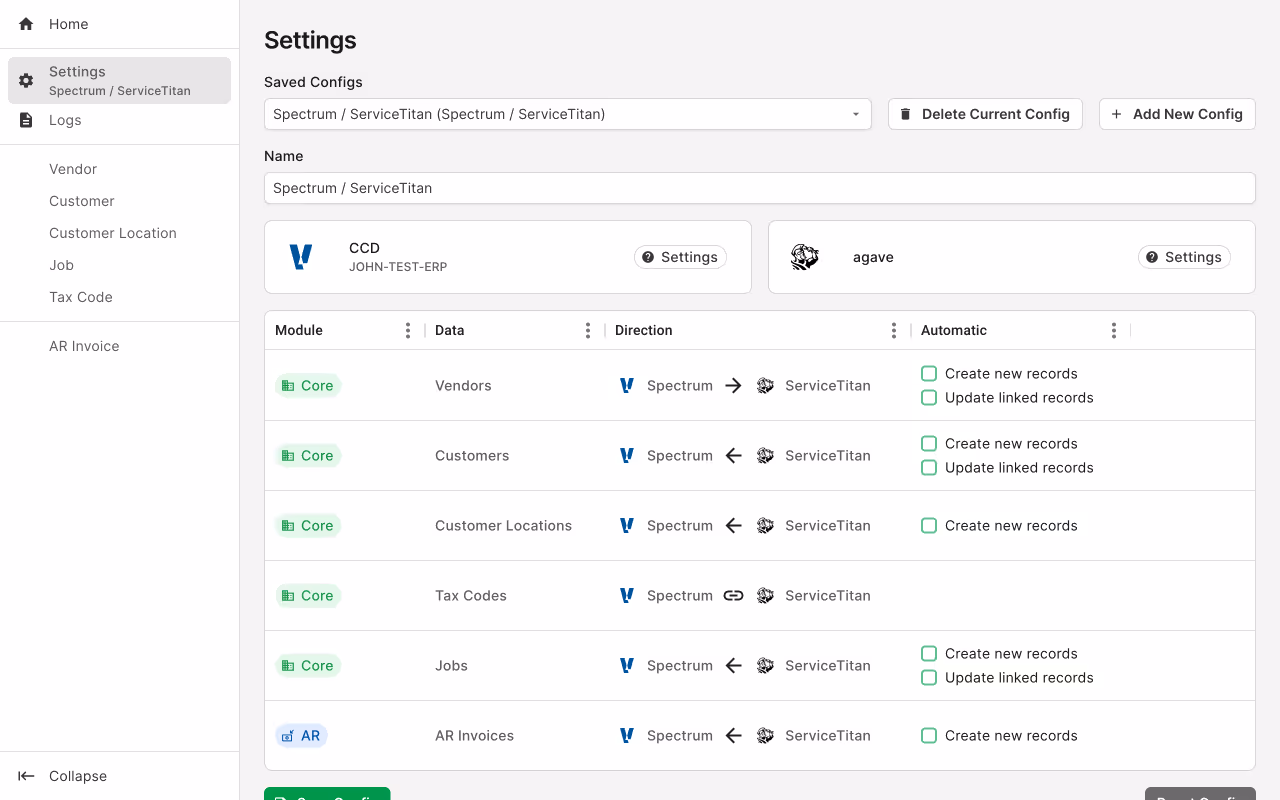The height and width of the screenshot is (800, 1280).
Task: Click the right arrow direction icon in Vendors row
Action: [x=733, y=386]
